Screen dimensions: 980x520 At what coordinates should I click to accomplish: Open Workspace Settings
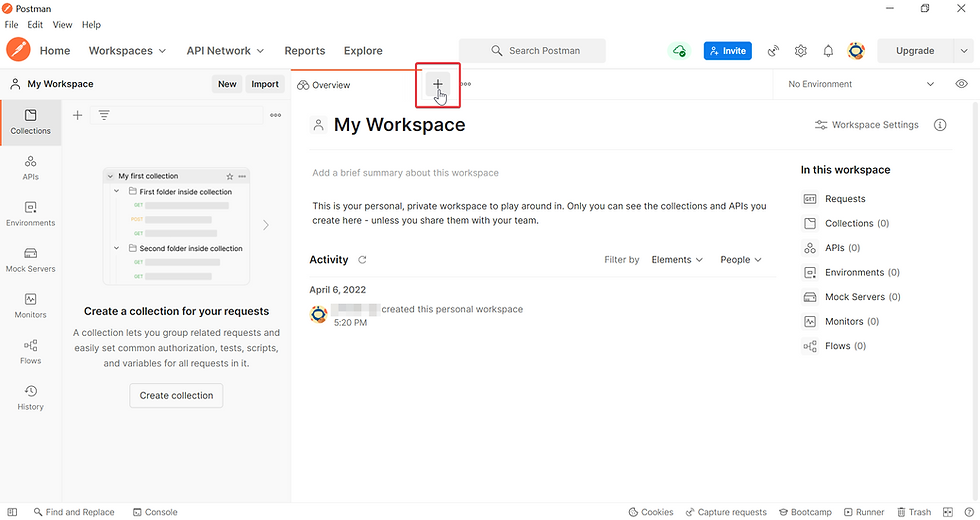point(867,125)
